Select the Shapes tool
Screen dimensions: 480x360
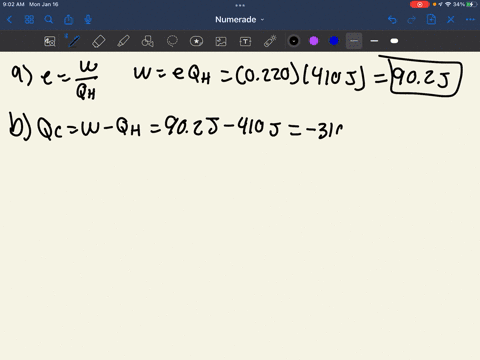click(x=148, y=41)
